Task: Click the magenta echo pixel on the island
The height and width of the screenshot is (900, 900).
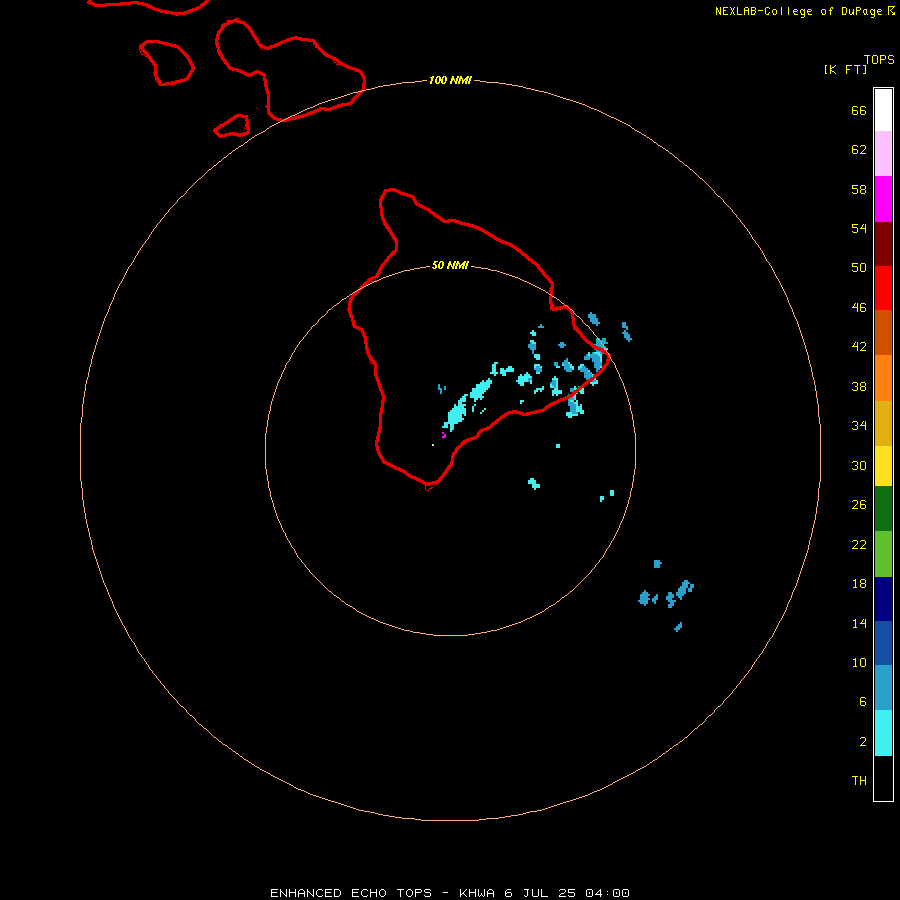Action: pos(444,435)
